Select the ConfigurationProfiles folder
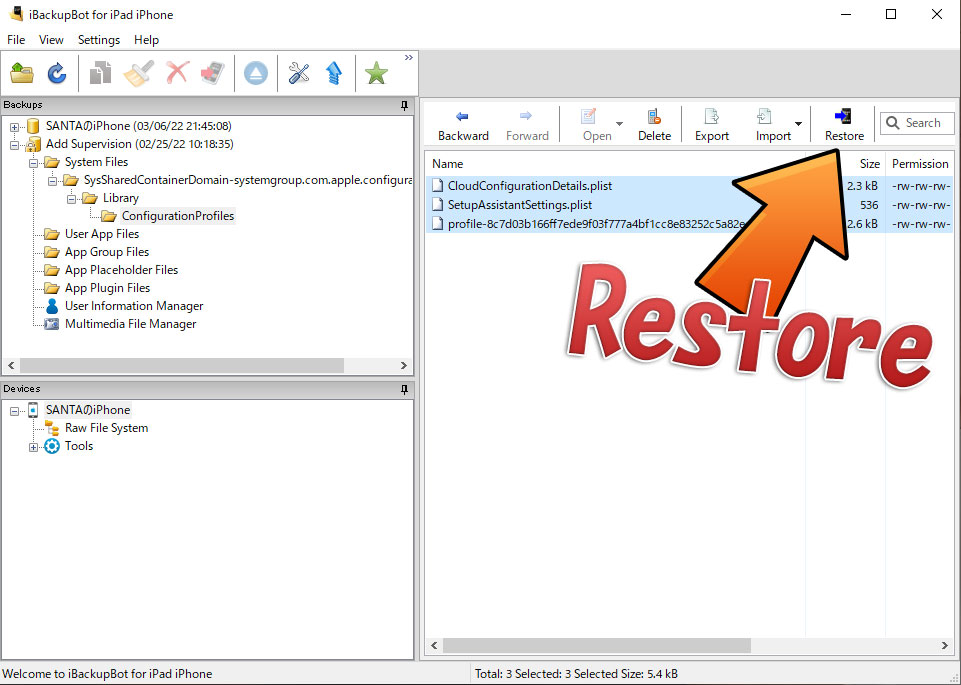 [x=178, y=216]
